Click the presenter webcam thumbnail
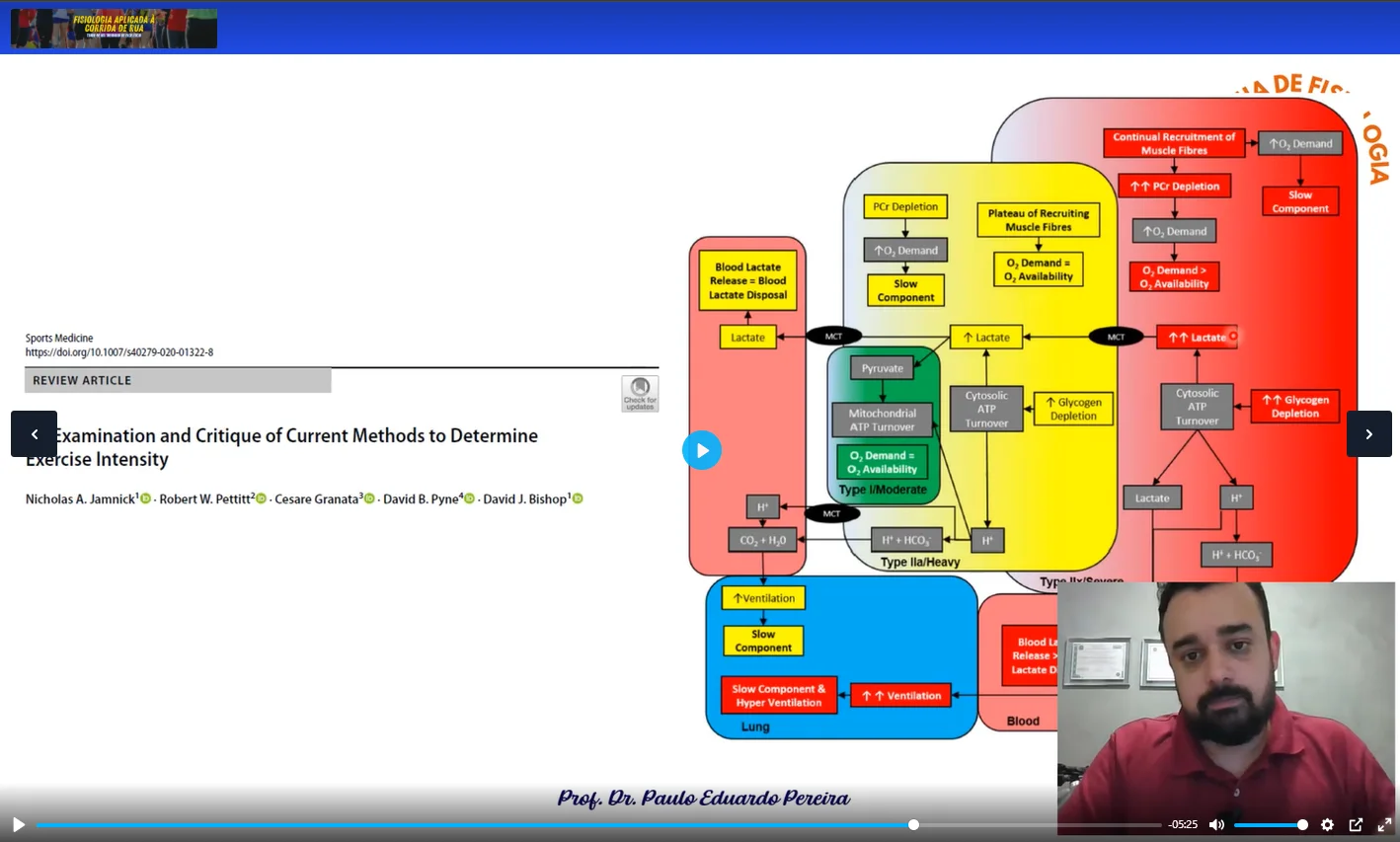The height and width of the screenshot is (842, 1400). point(1225,706)
